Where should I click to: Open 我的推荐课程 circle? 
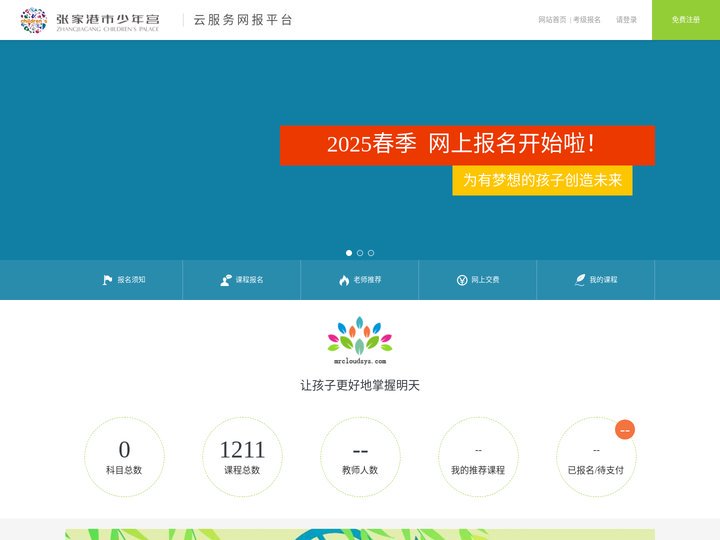click(x=478, y=457)
